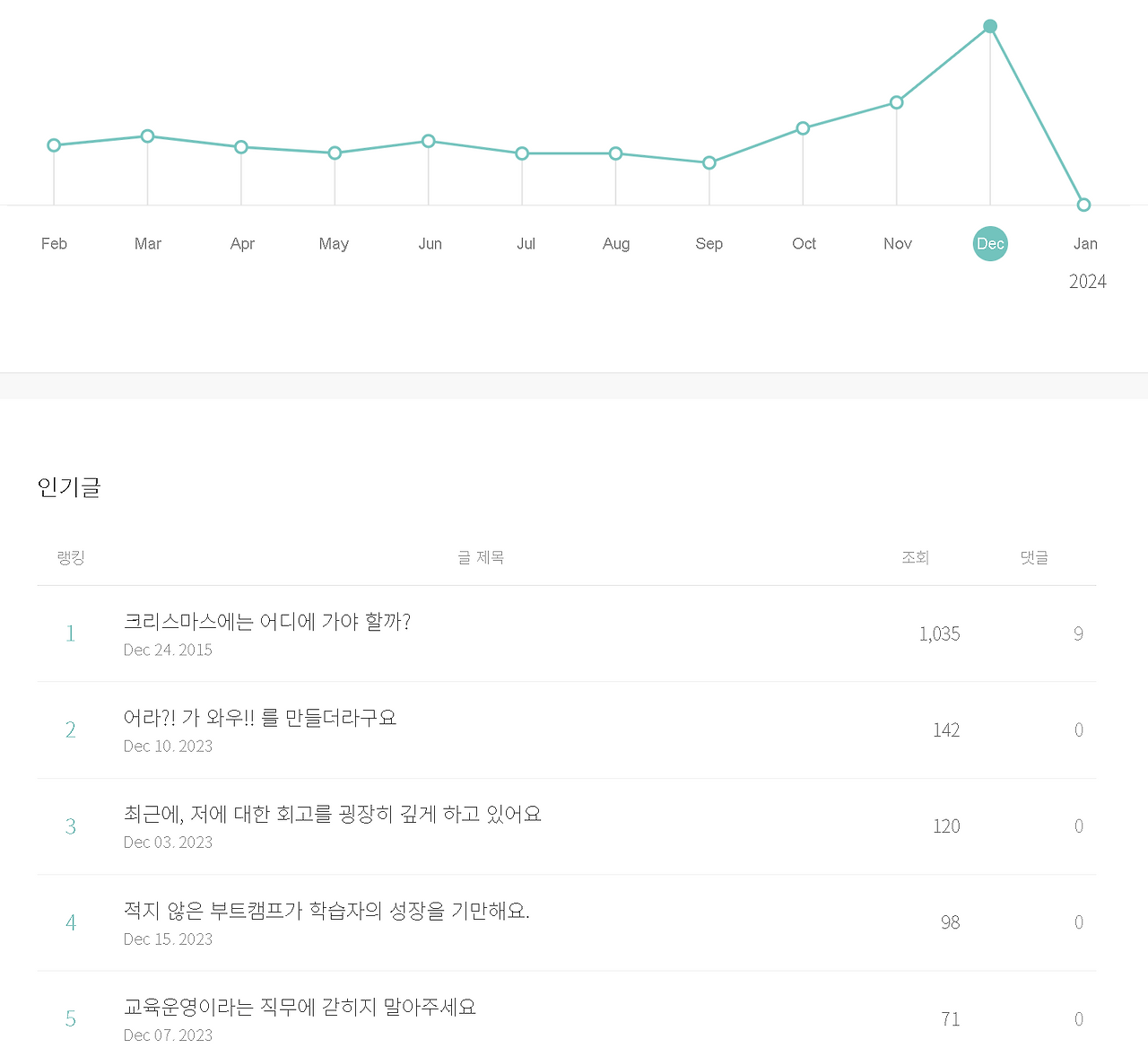The image size is (1148, 1048).
Task: Click the June data point on the graph
Action: [x=428, y=141]
